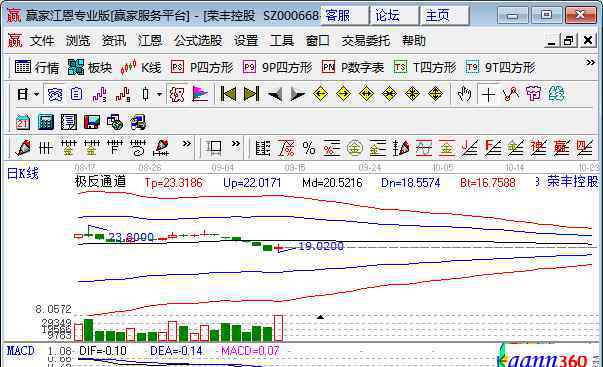Open the 板块 sector view
The image size is (603, 367).
[90, 68]
